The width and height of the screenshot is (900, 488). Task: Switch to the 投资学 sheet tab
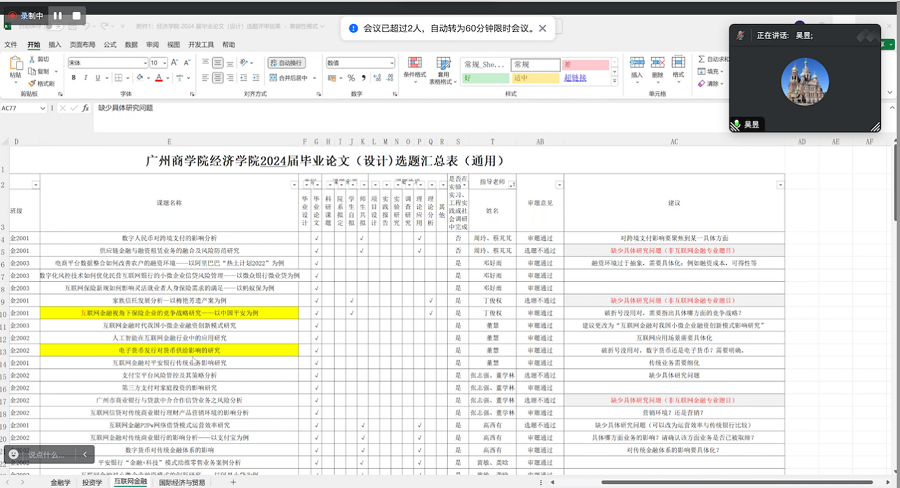(92, 482)
